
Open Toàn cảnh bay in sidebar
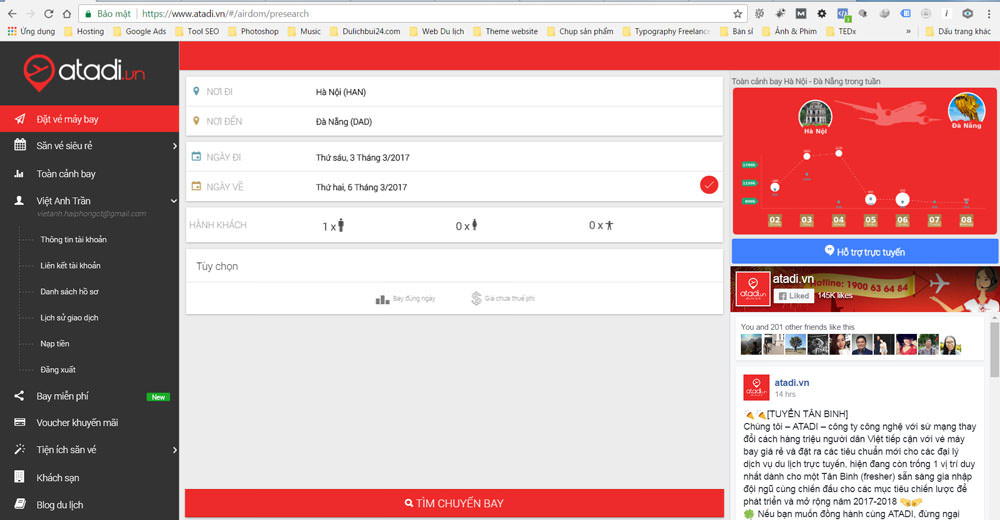[x=66, y=174]
